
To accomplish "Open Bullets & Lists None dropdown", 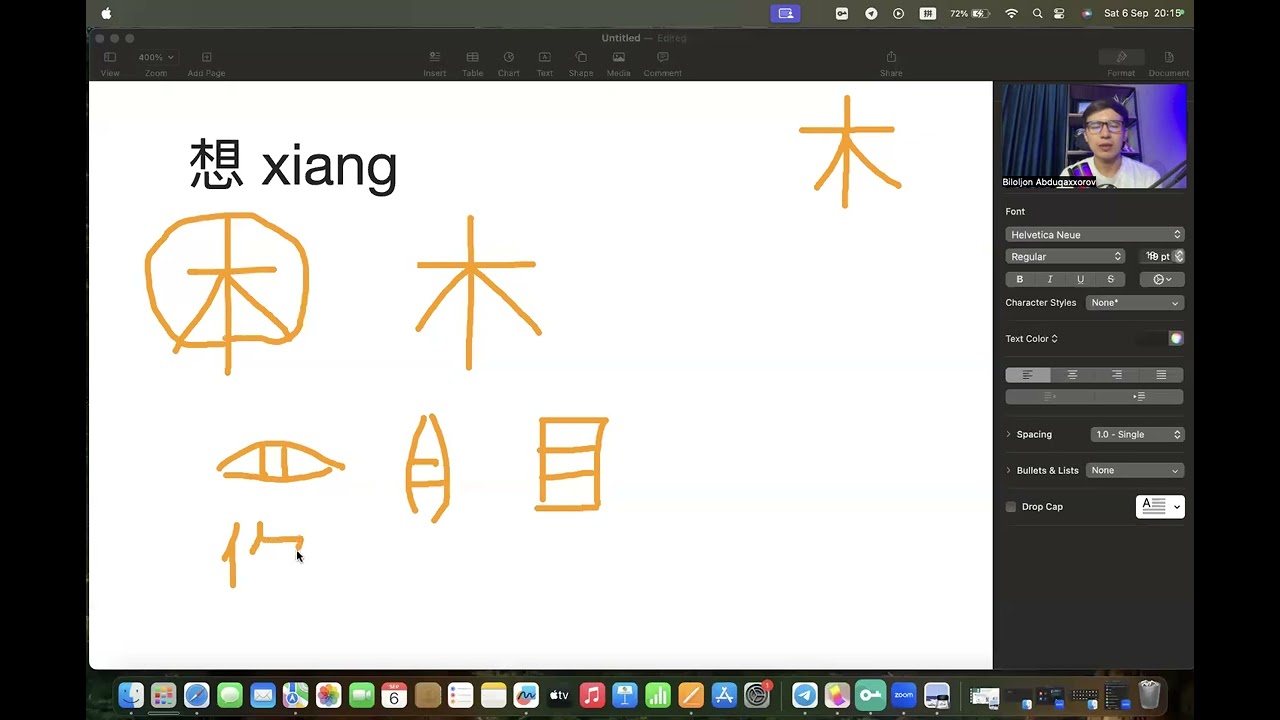I will 1135,470.
